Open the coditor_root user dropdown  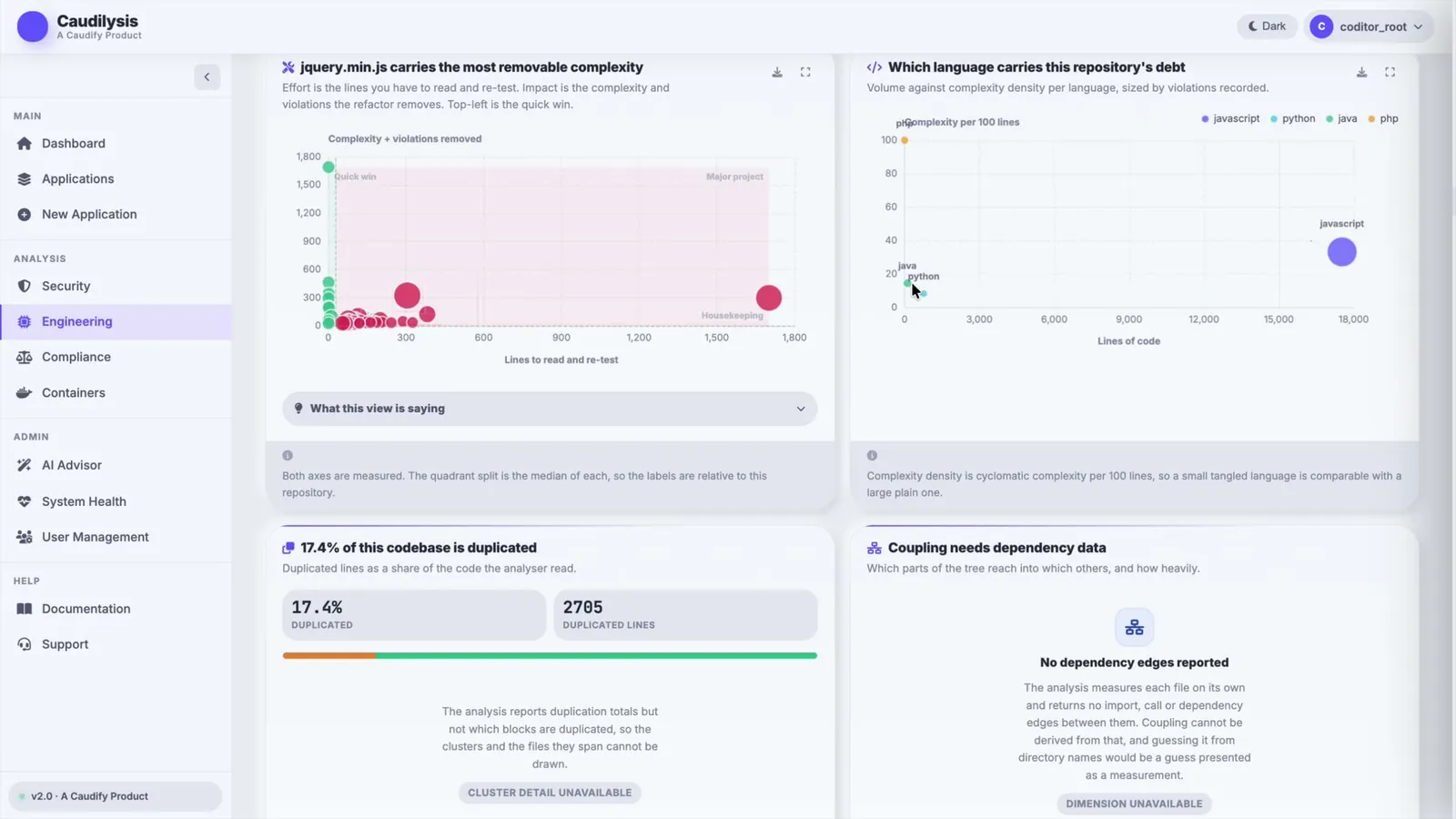(1369, 26)
